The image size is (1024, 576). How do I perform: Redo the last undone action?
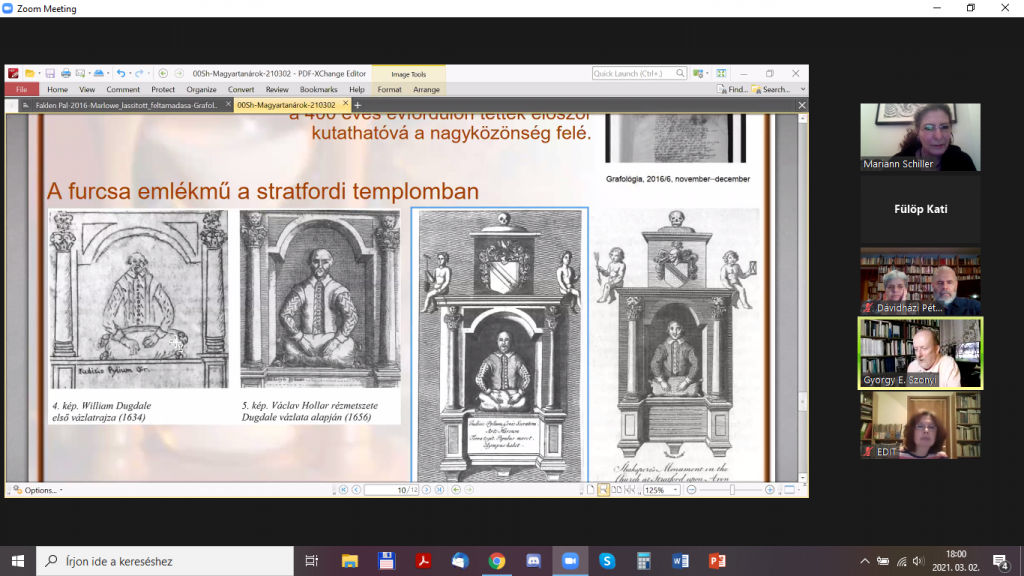tap(139, 74)
